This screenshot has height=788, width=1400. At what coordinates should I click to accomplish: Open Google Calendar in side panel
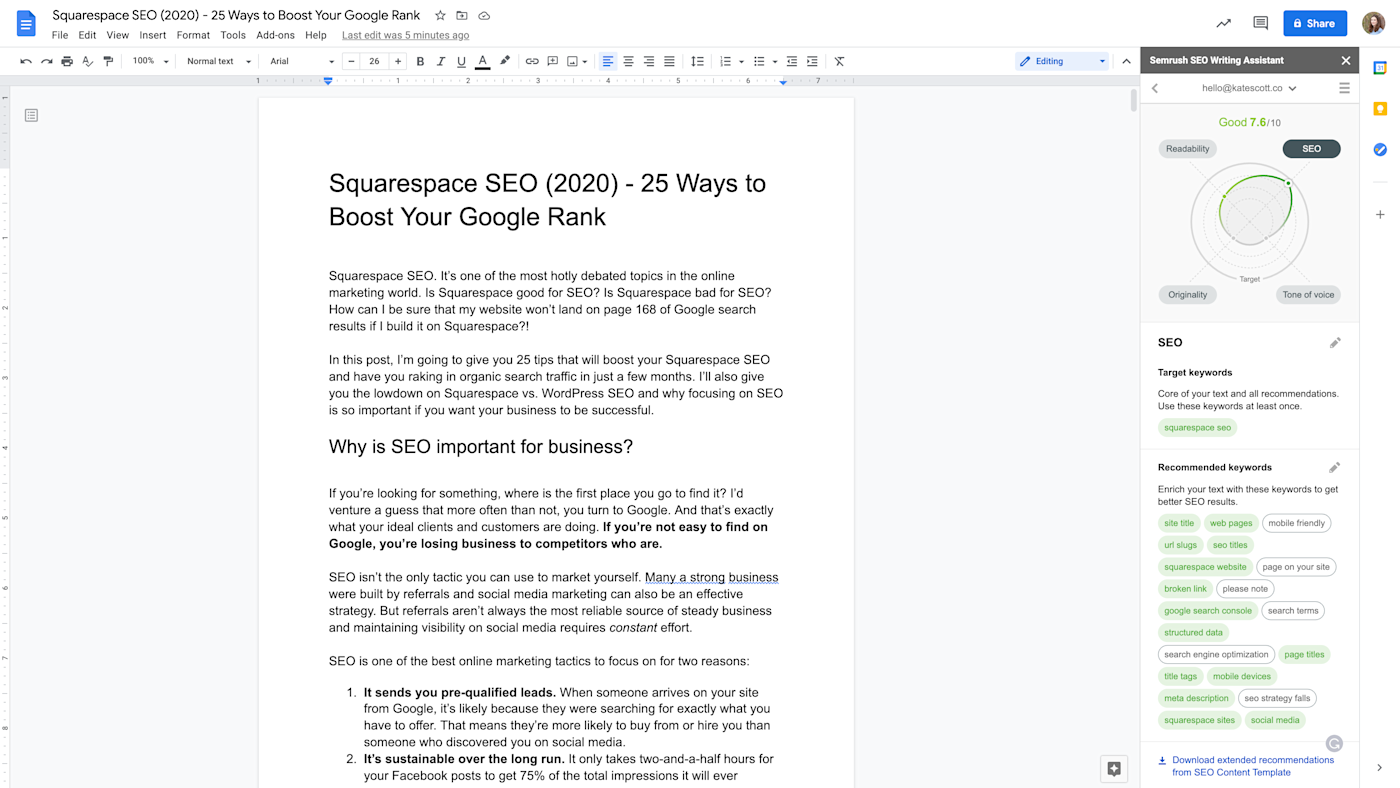pyautogui.click(x=1380, y=68)
